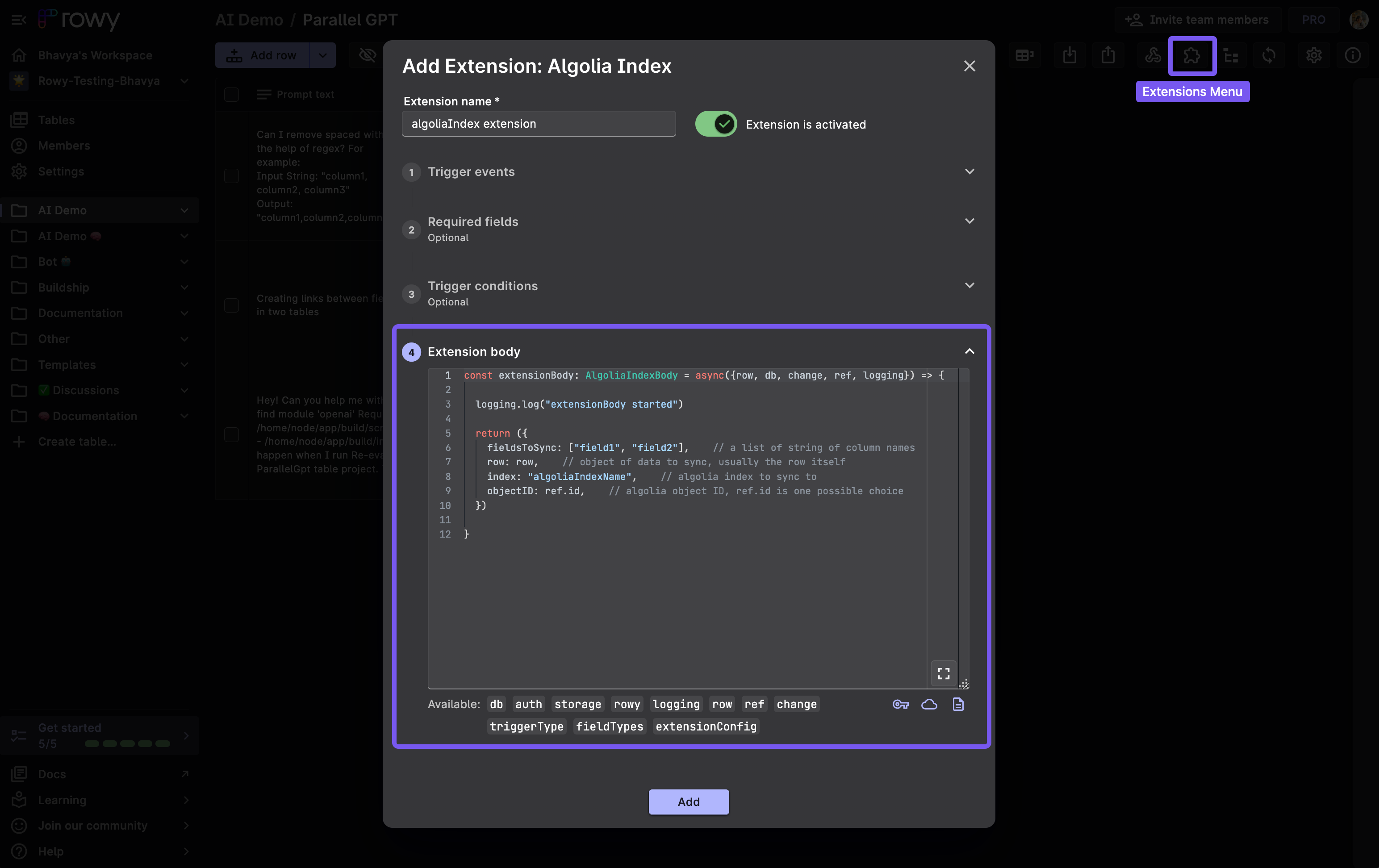Viewport: 1379px width, 868px height.
Task: Click the Extensions Menu icon
Action: click(1192, 55)
